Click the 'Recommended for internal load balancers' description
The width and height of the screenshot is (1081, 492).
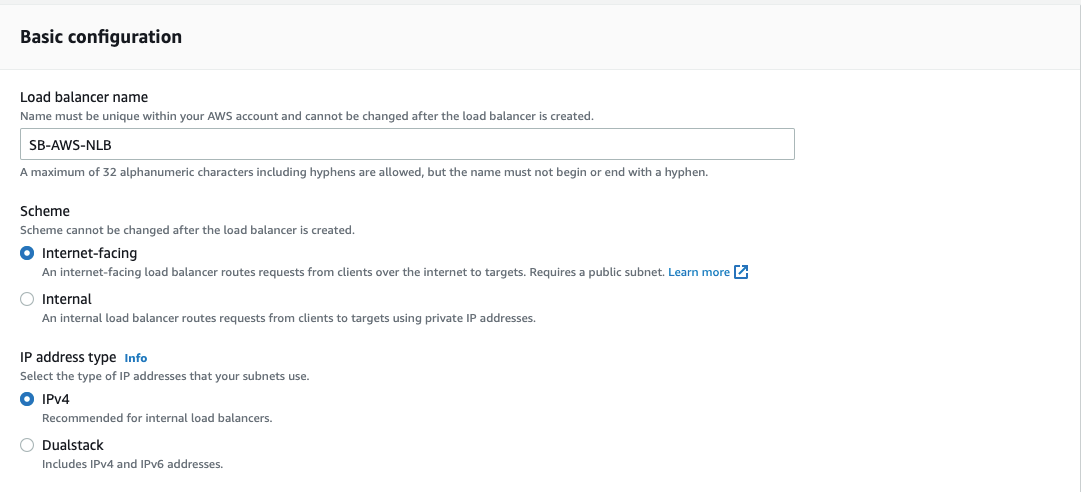(x=157, y=418)
